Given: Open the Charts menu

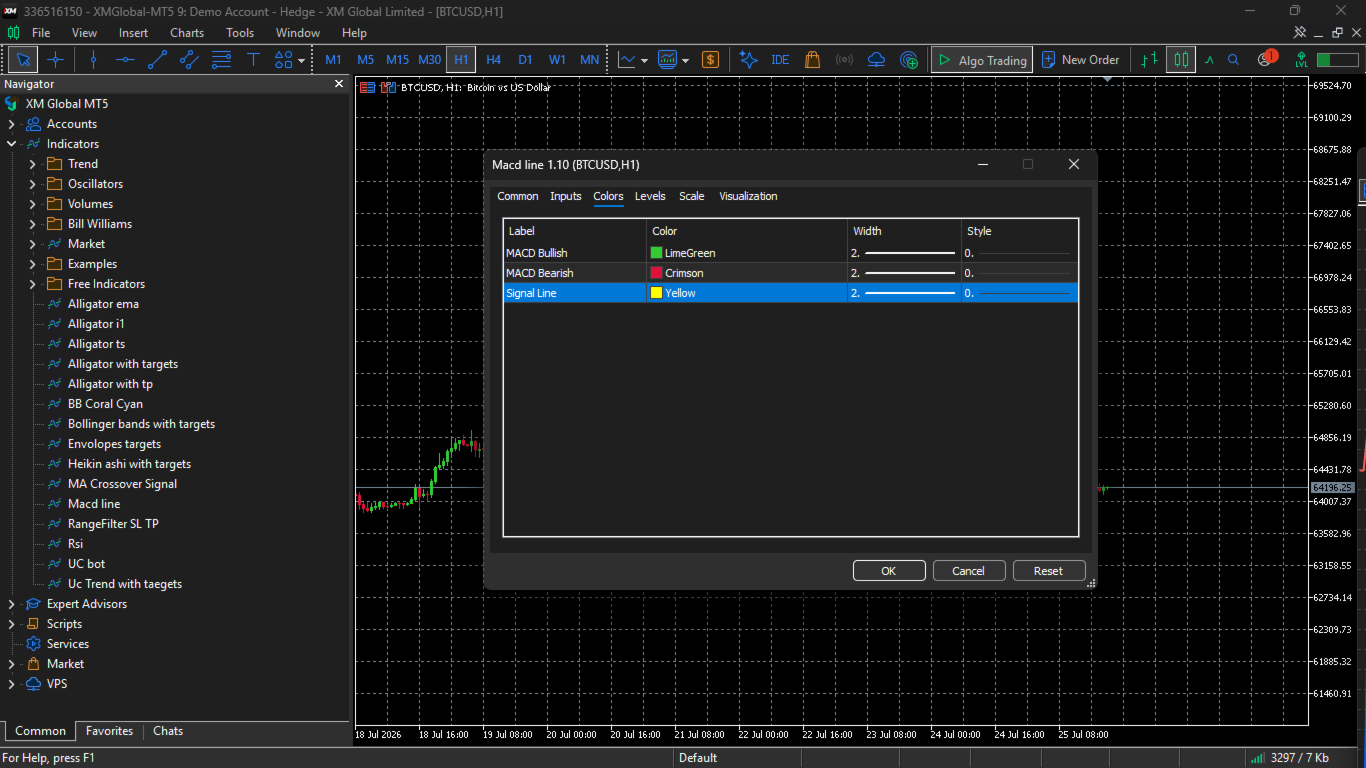Looking at the screenshot, I should click(x=187, y=33).
